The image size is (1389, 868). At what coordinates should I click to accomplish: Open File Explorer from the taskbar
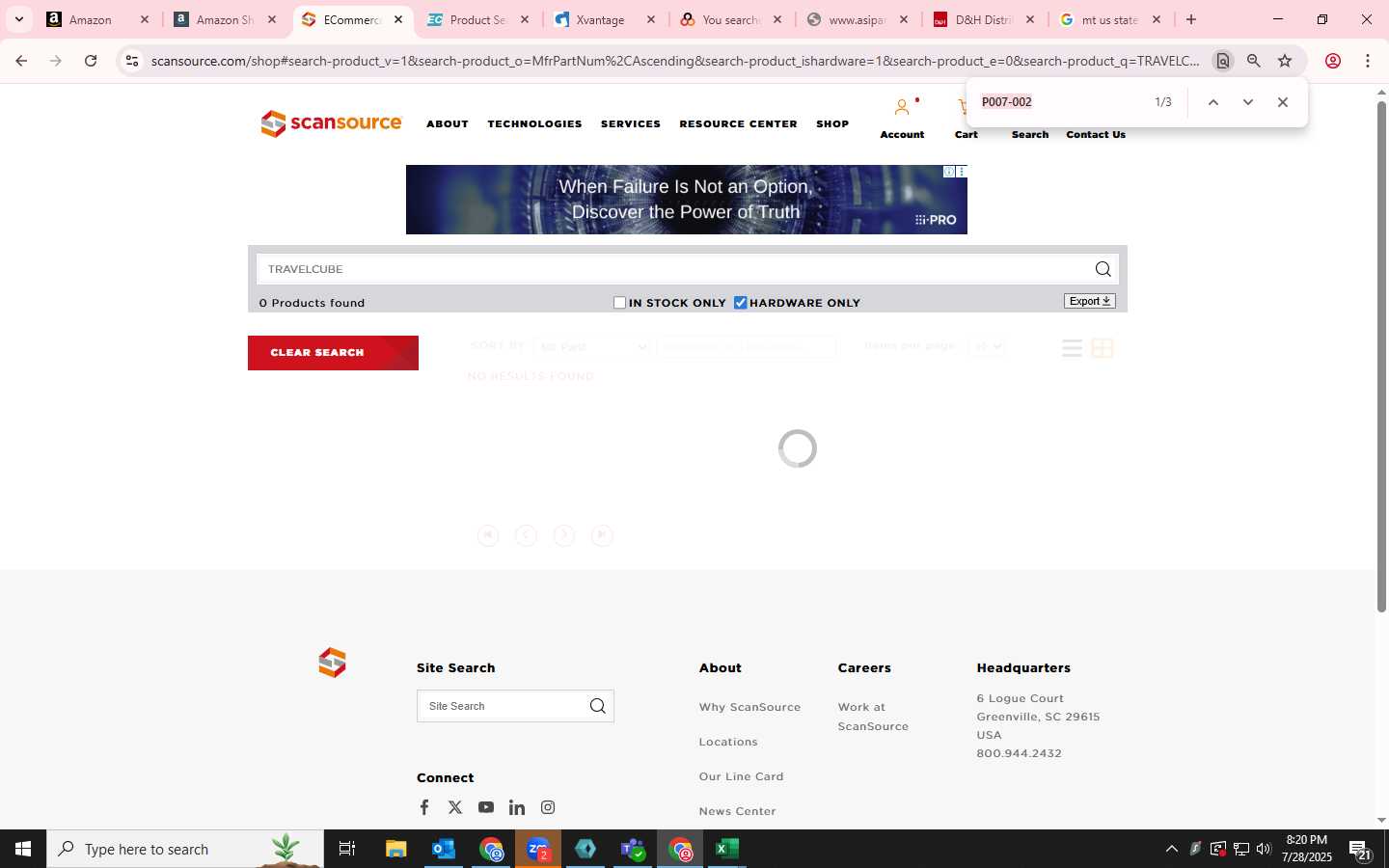[x=396, y=849]
